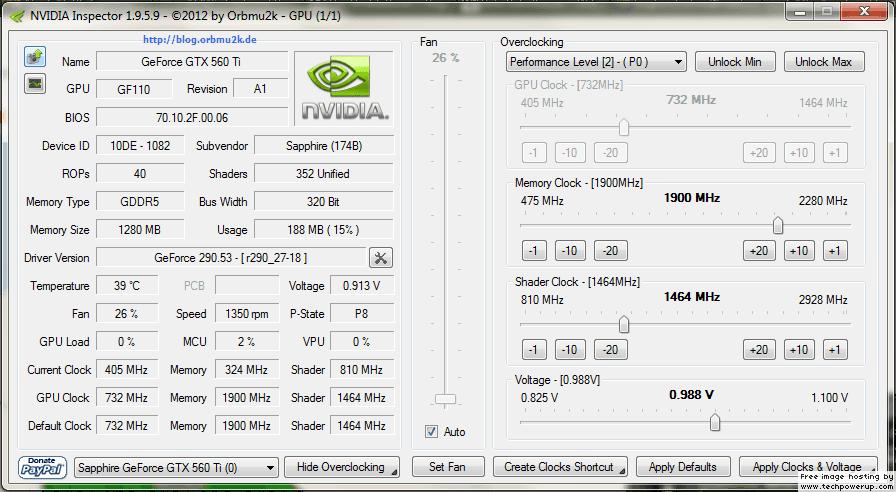The width and height of the screenshot is (896, 492).
Task: Increase Shader Clock by 1 MHz
Action: click(835, 350)
